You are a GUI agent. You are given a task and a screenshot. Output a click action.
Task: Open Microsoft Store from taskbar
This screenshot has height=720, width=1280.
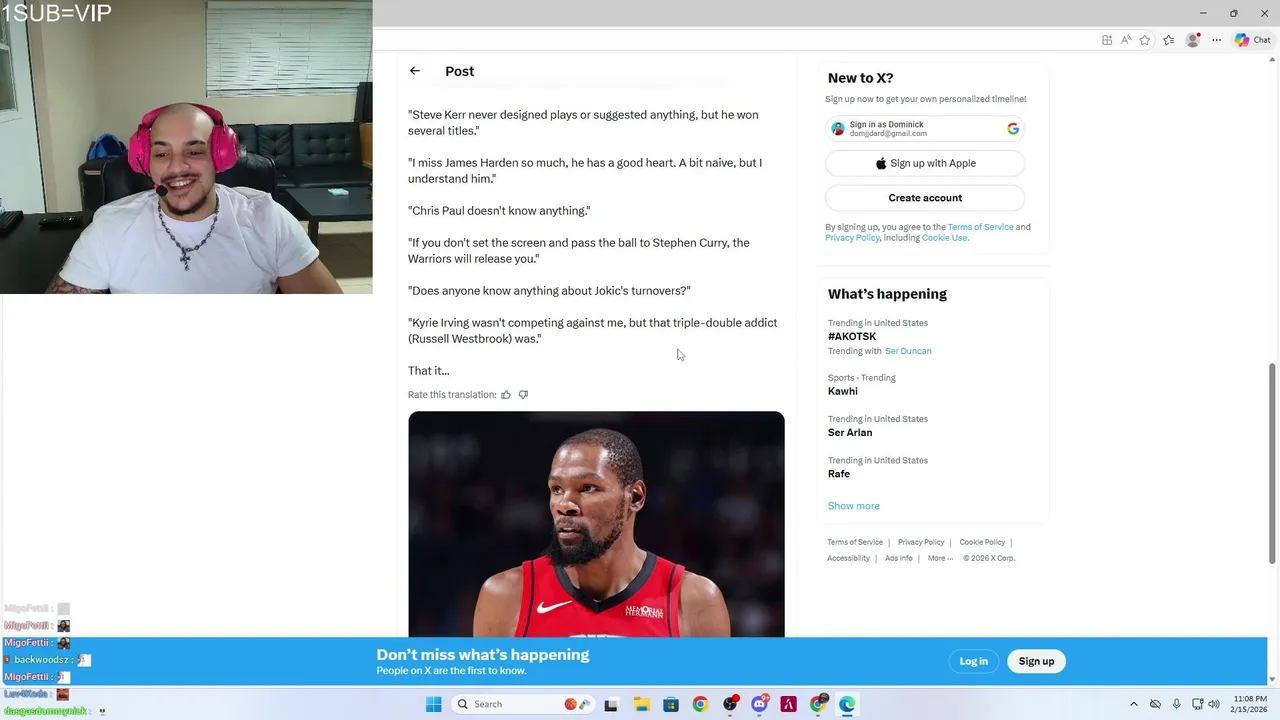click(x=671, y=704)
